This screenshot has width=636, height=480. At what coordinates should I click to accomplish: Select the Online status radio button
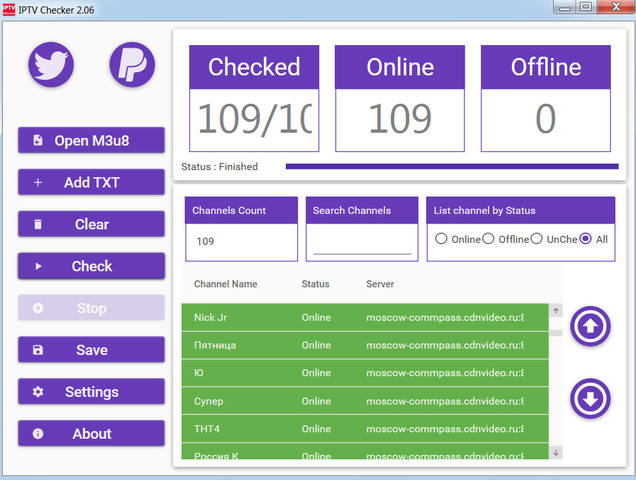click(x=441, y=239)
